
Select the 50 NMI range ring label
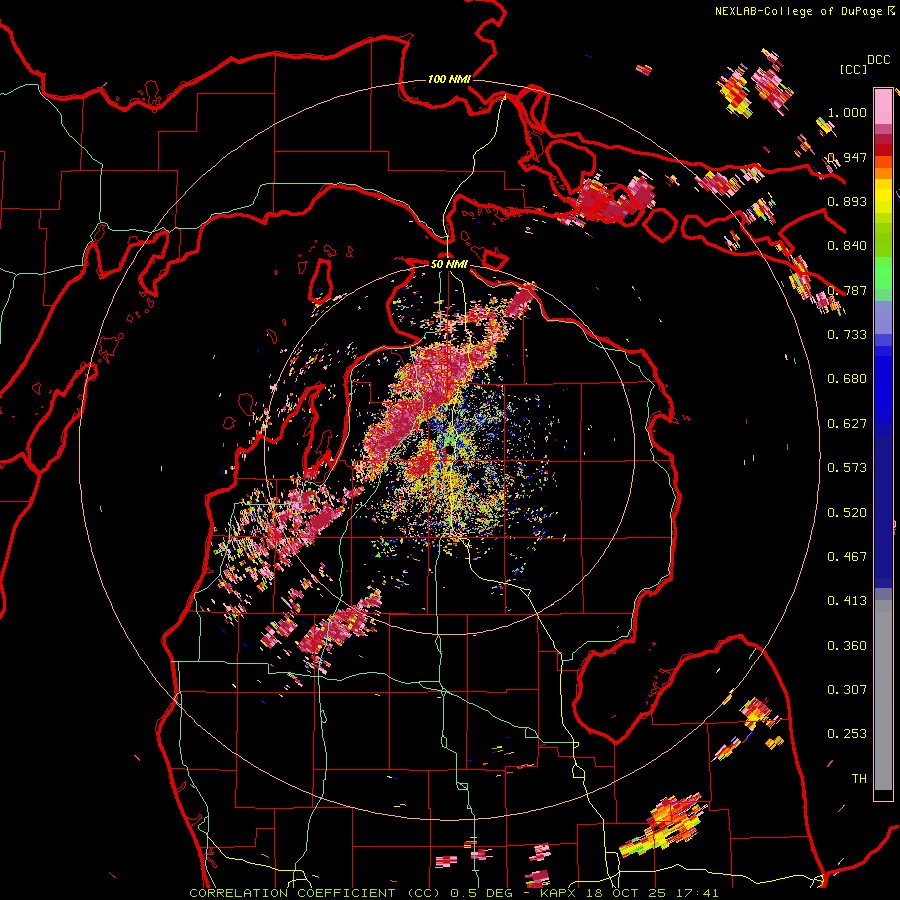tap(449, 264)
